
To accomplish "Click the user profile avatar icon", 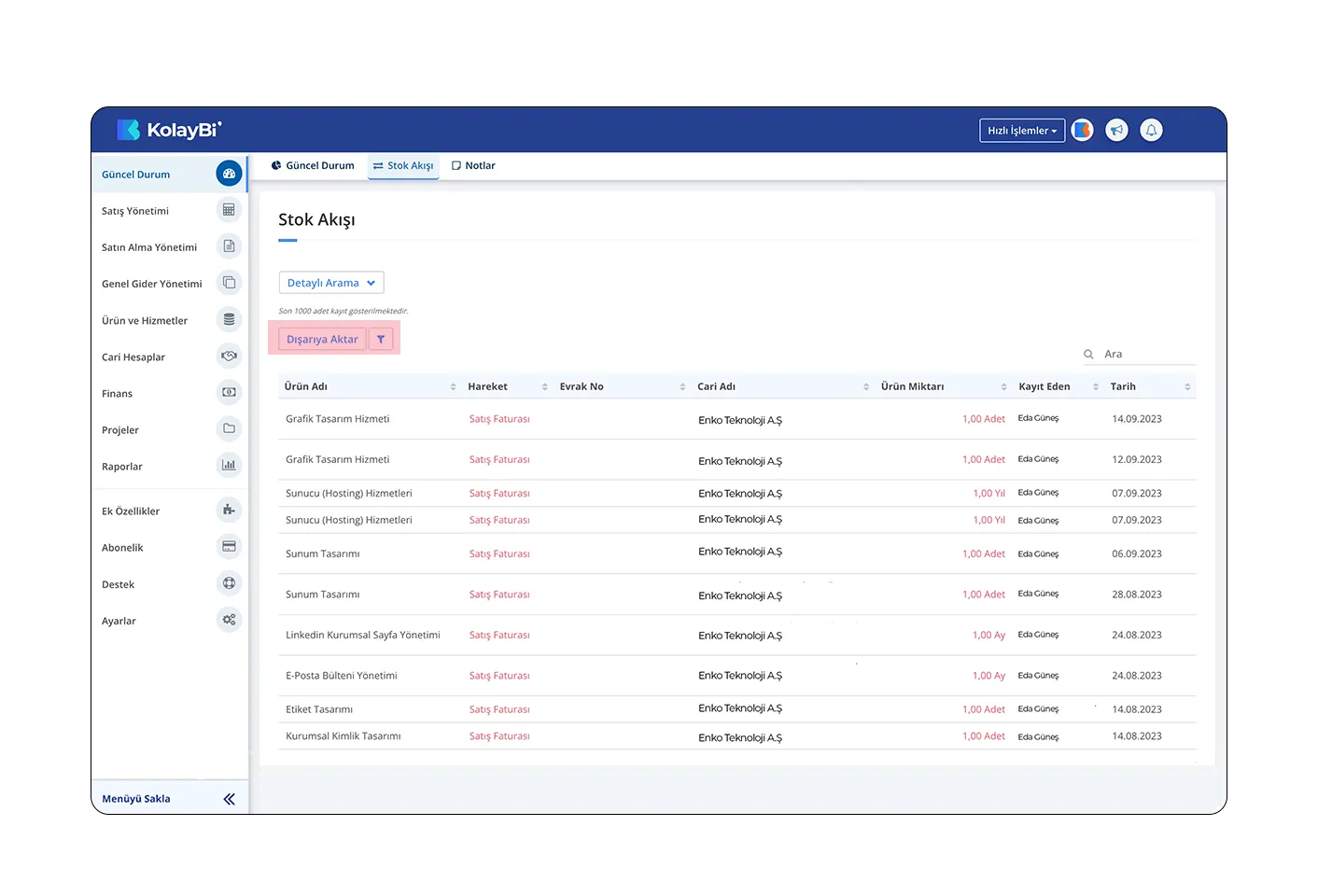I will [x=1082, y=131].
